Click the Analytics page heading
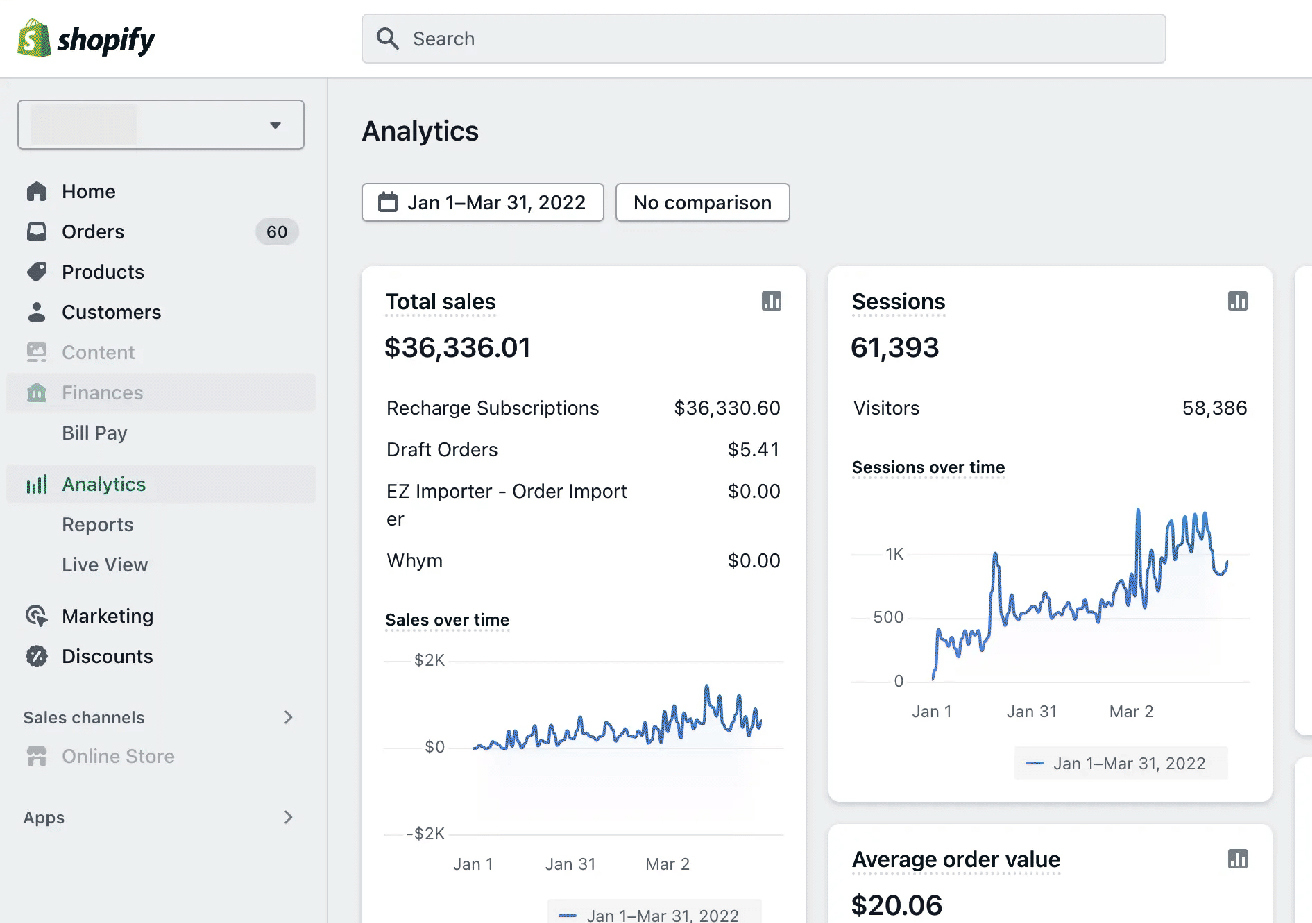 (x=420, y=131)
